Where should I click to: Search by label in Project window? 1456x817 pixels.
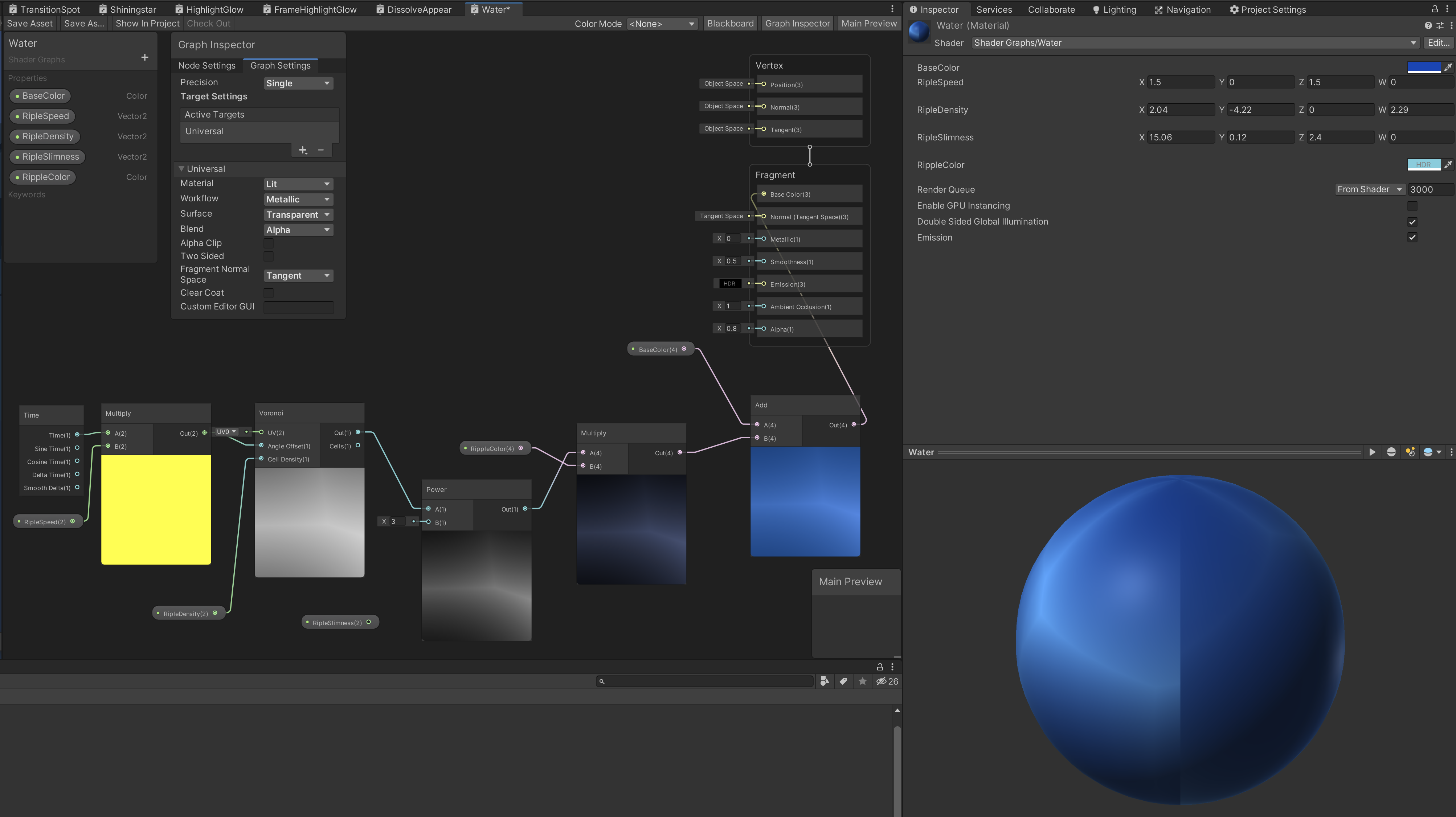pyautogui.click(x=843, y=681)
